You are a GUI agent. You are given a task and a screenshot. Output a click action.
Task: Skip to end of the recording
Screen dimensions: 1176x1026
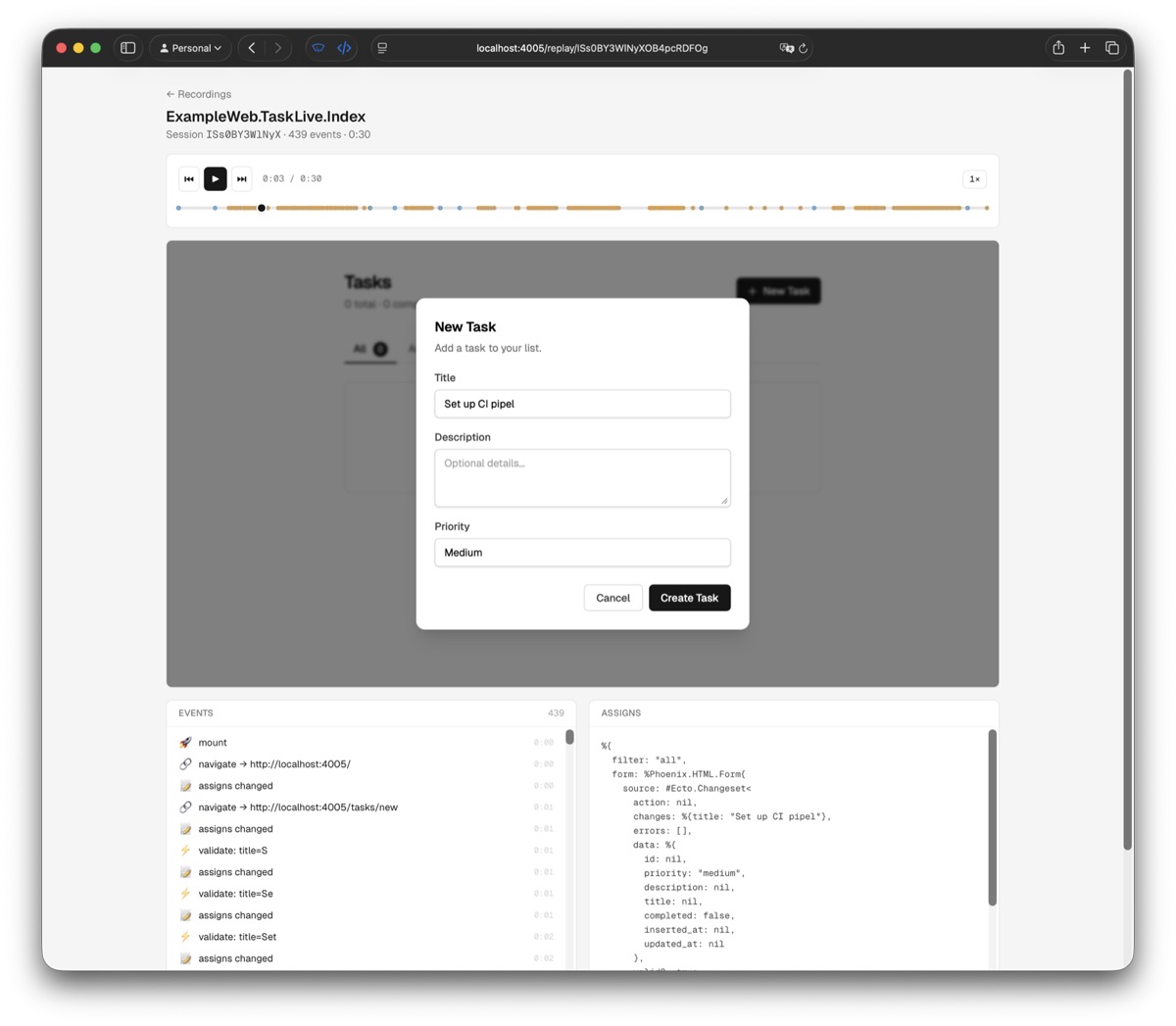[242, 179]
